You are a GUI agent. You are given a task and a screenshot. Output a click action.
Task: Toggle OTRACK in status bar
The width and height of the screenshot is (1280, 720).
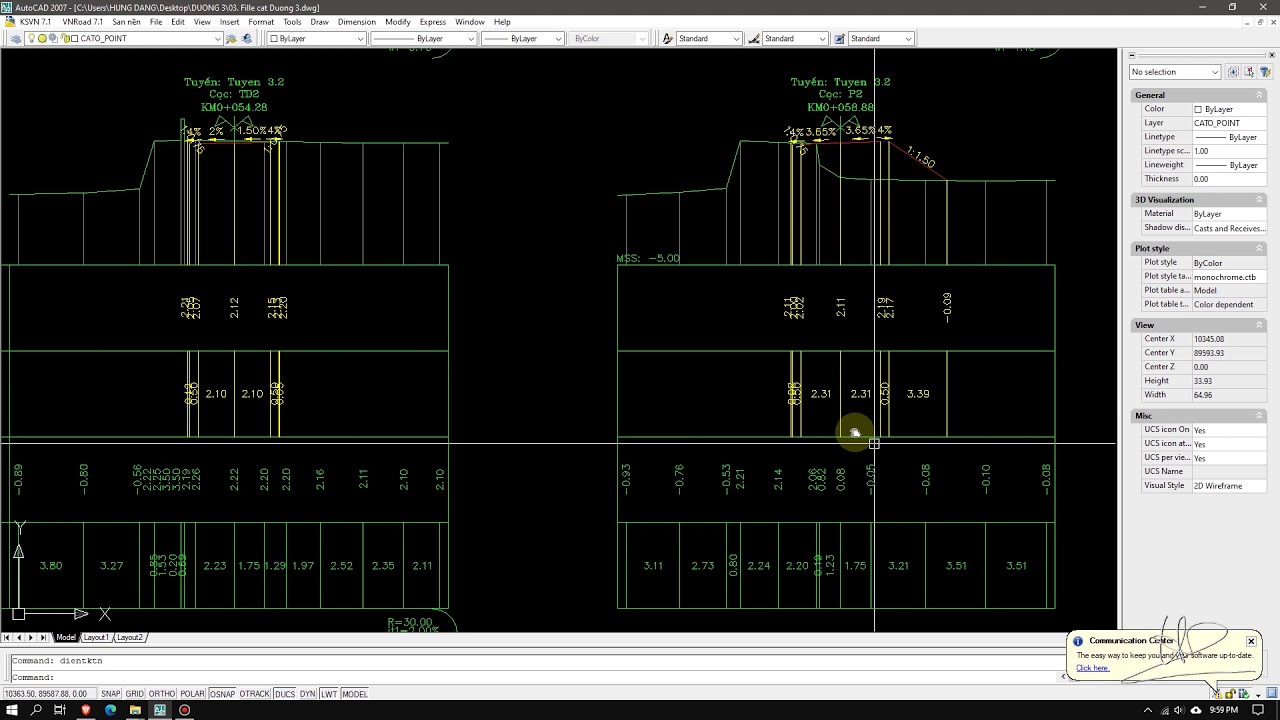coord(255,694)
